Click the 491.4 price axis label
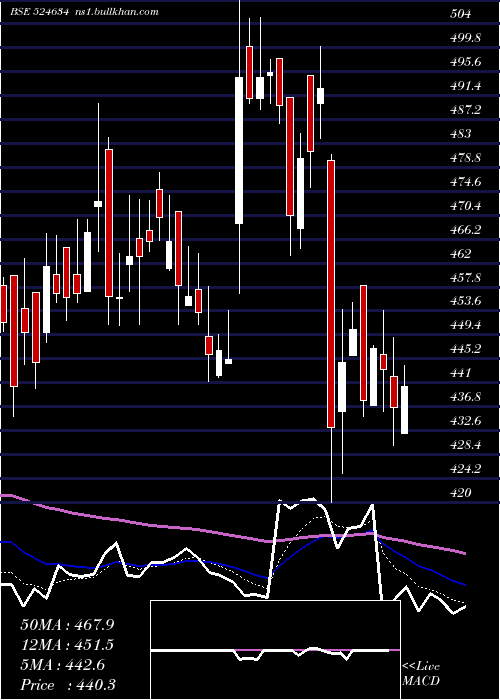This screenshot has width=500, height=700. pyautogui.click(x=466, y=86)
